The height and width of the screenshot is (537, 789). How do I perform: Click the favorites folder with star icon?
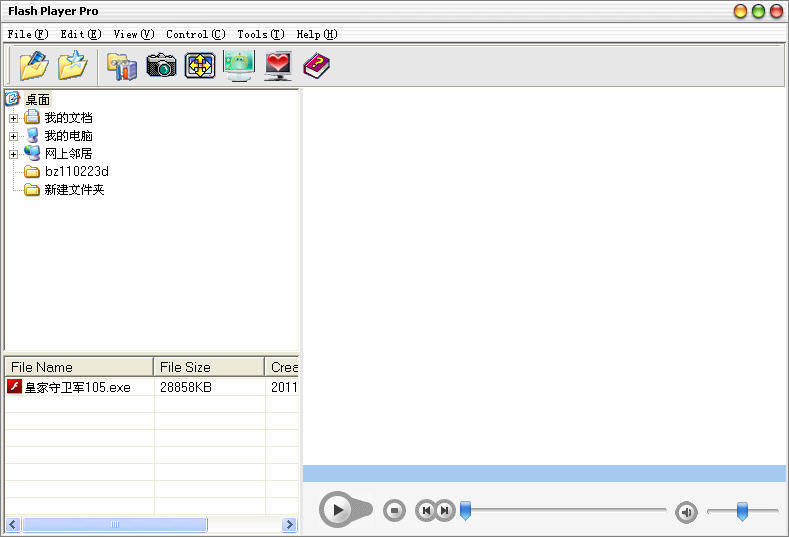click(x=72, y=65)
